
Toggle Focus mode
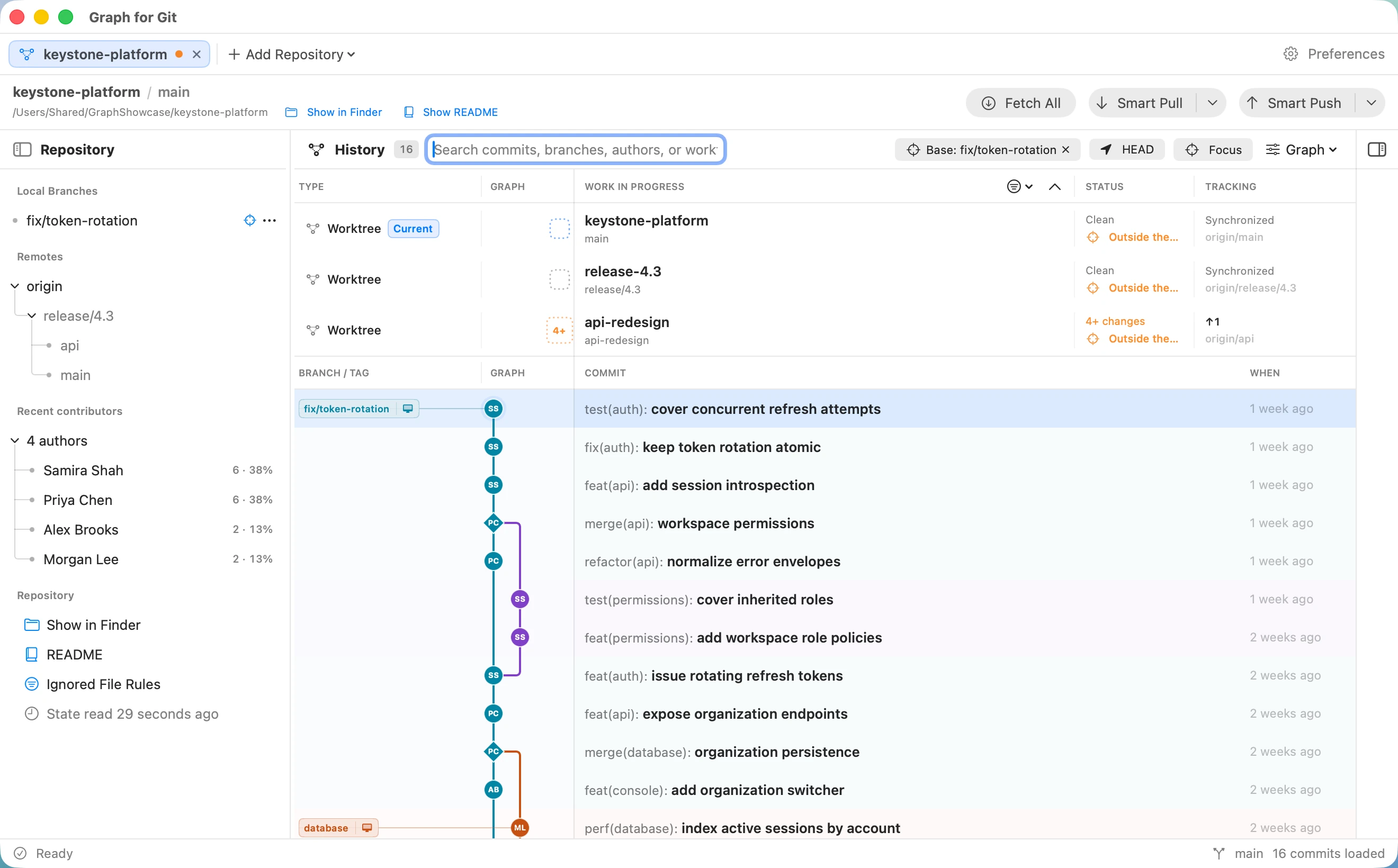pos(1213,150)
